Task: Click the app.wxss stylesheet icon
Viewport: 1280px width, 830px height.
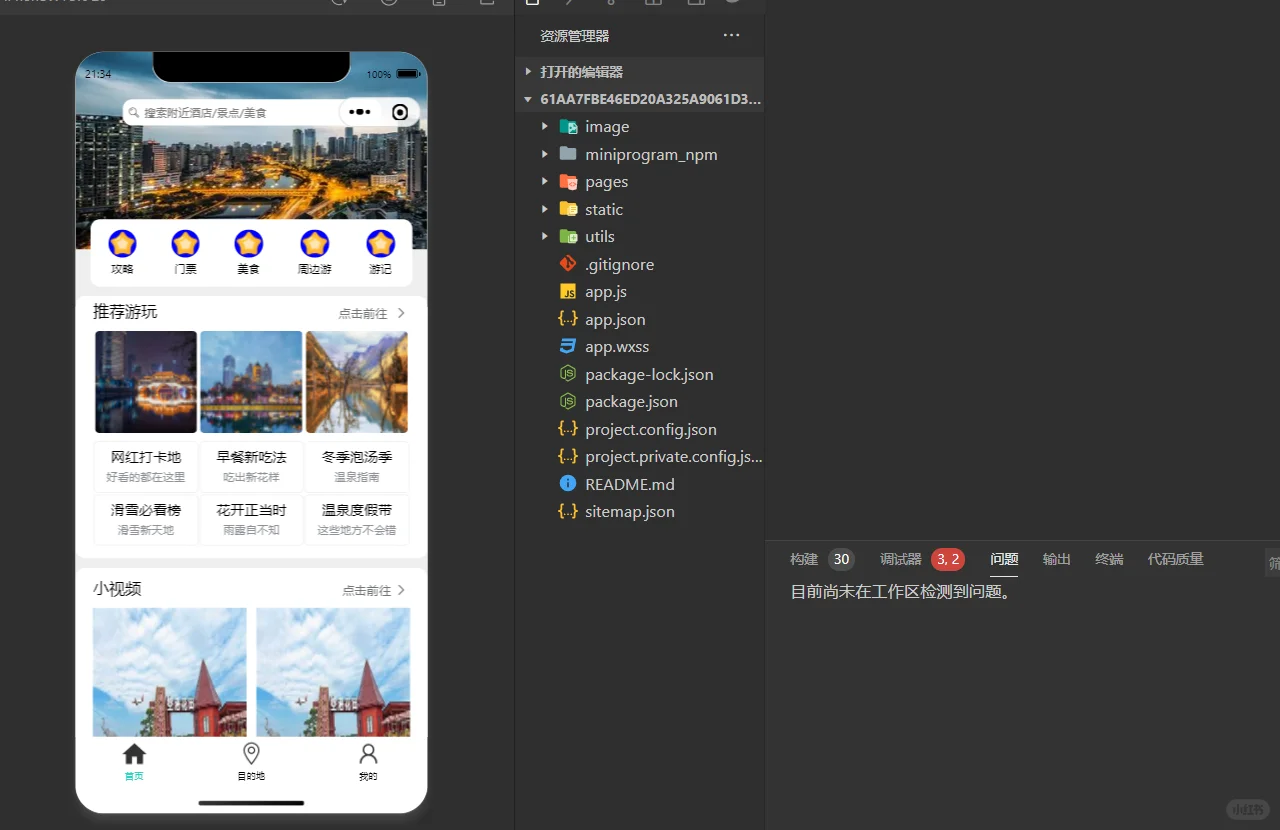Action: (568, 347)
